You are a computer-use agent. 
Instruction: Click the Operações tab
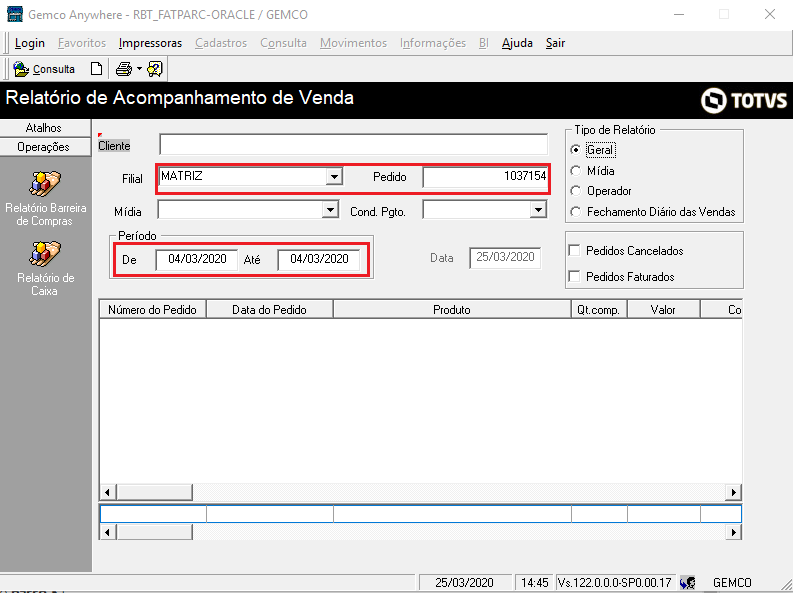click(45, 147)
